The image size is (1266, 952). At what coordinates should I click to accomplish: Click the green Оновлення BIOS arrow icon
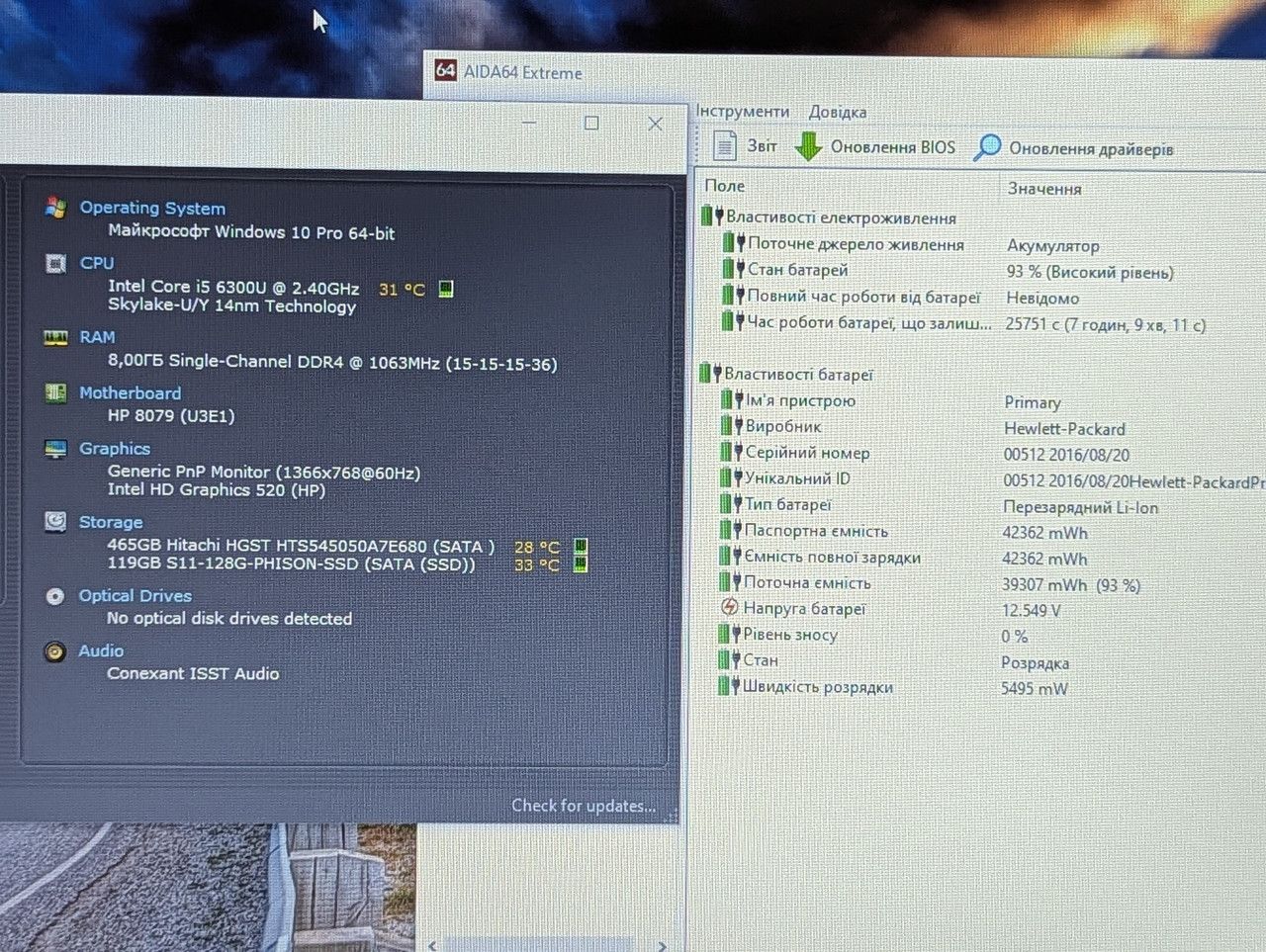(x=808, y=147)
